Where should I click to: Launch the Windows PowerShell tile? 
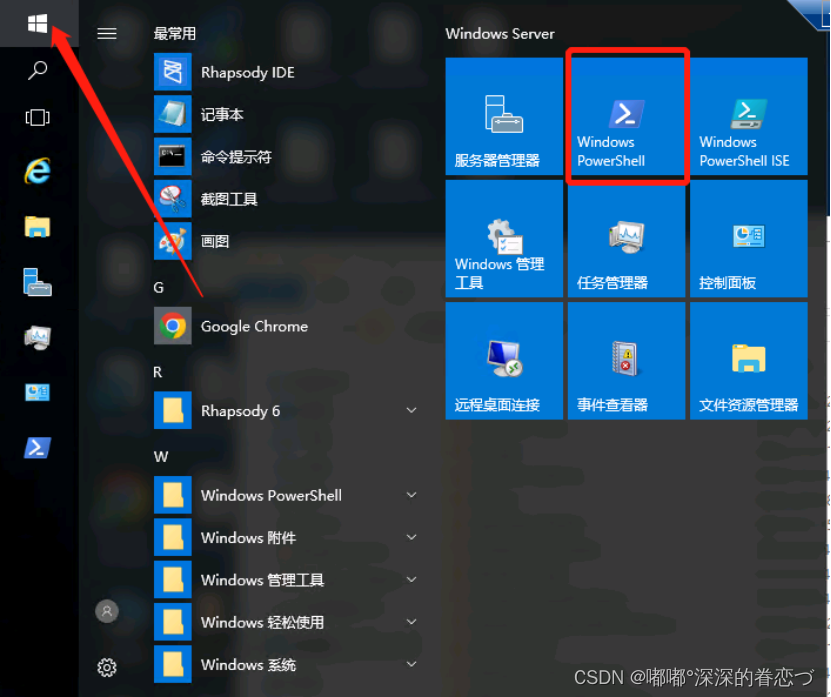click(x=626, y=116)
